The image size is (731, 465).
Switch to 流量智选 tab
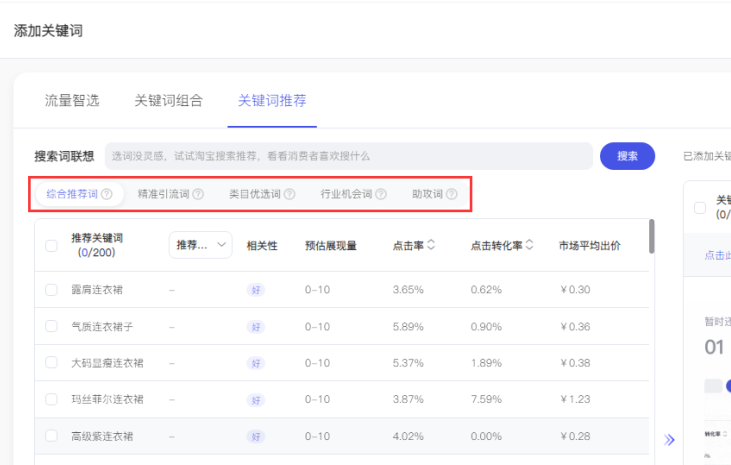click(72, 101)
